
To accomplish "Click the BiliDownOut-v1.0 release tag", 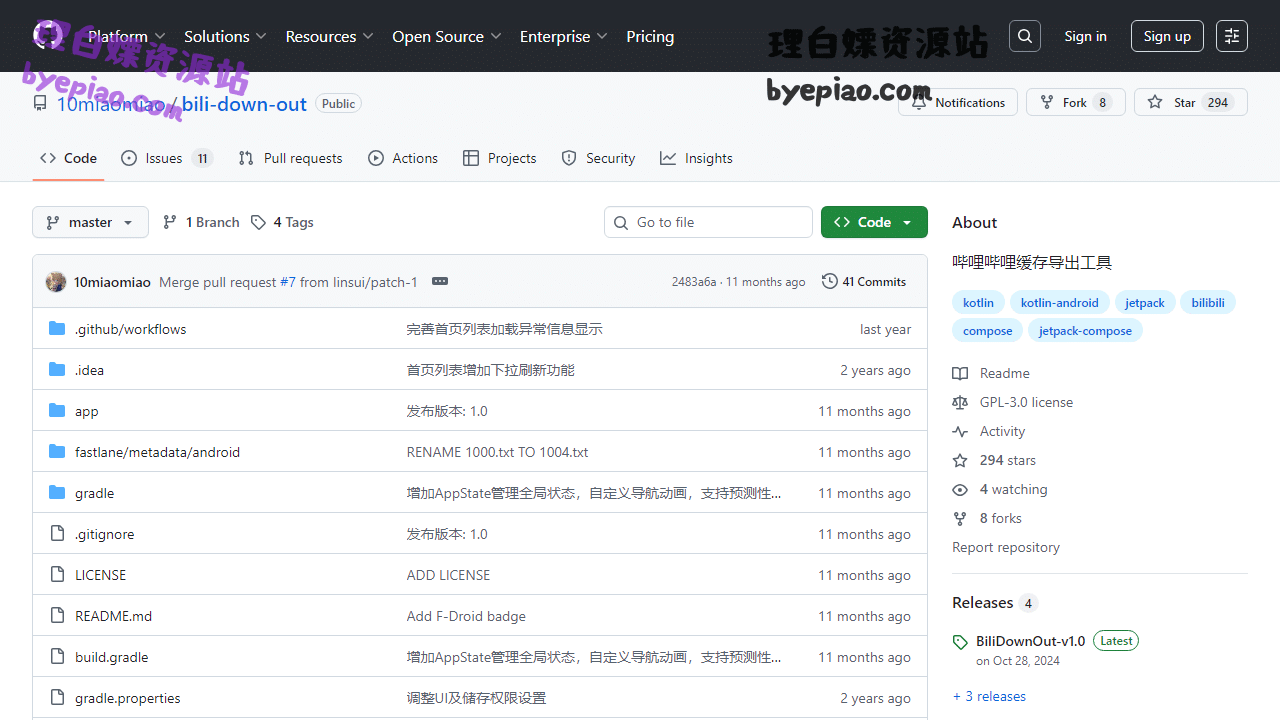I will click(x=1030, y=641).
